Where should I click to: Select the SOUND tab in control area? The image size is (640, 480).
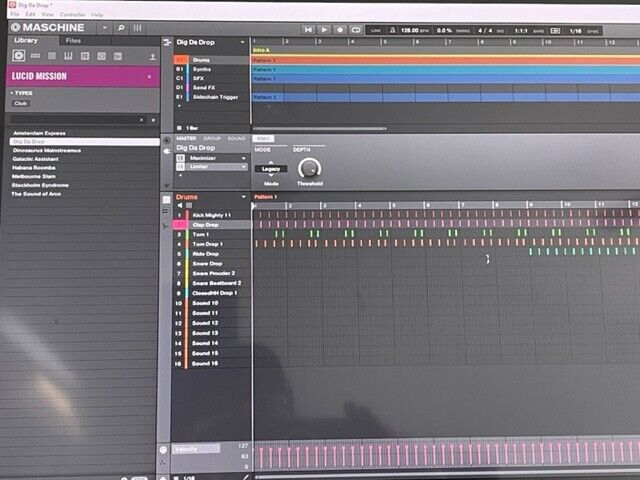pos(237,138)
